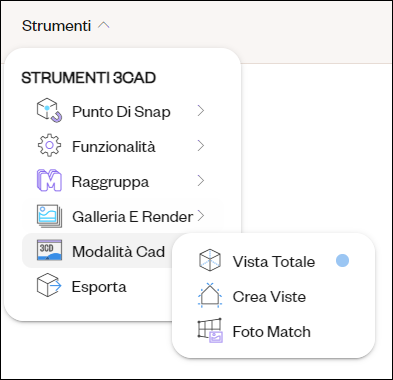Viewport: 393px width, 380px height.
Task: Select Foto Match text option
Action: pos(272,332)
